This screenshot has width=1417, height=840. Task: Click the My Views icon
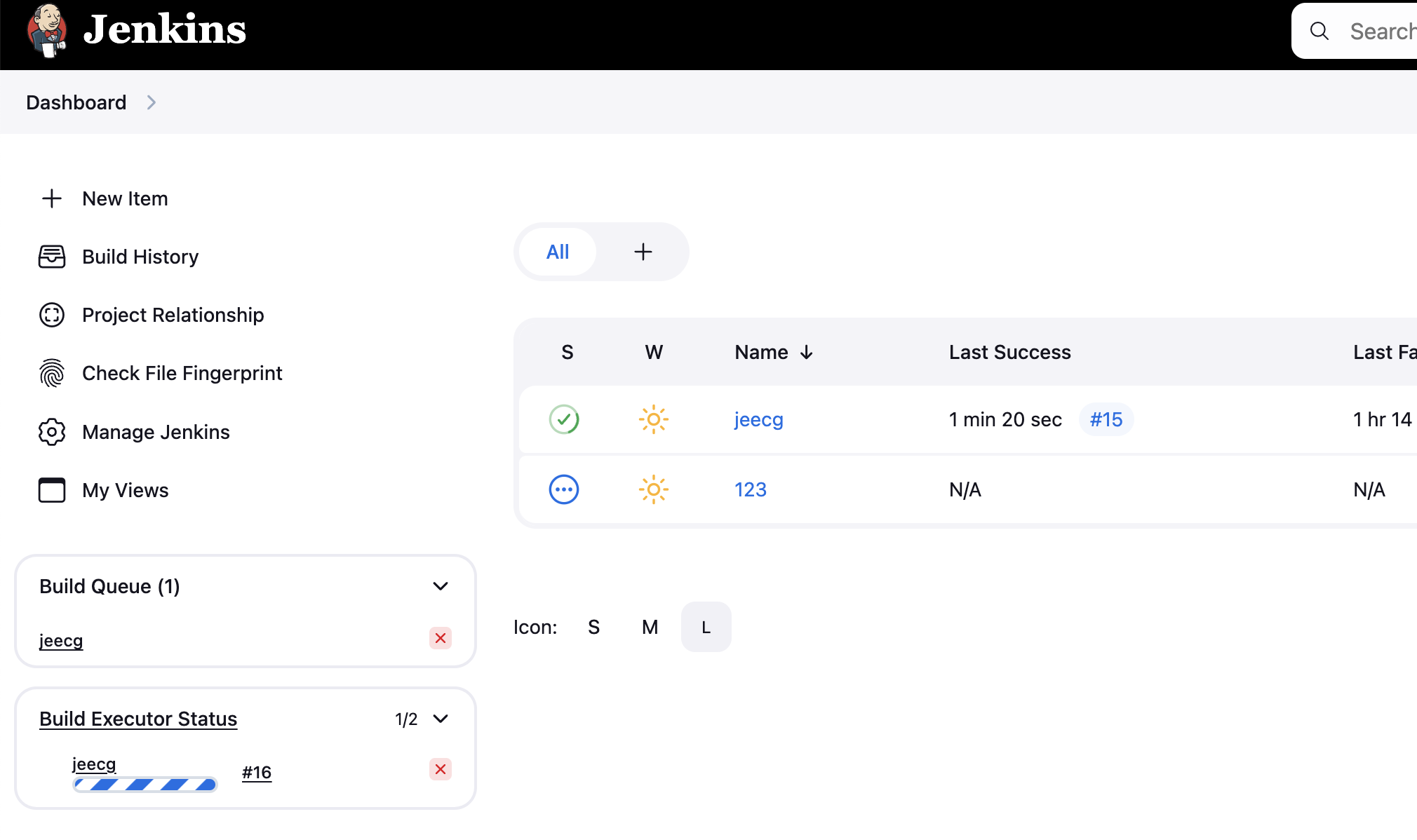click(52, 490)
